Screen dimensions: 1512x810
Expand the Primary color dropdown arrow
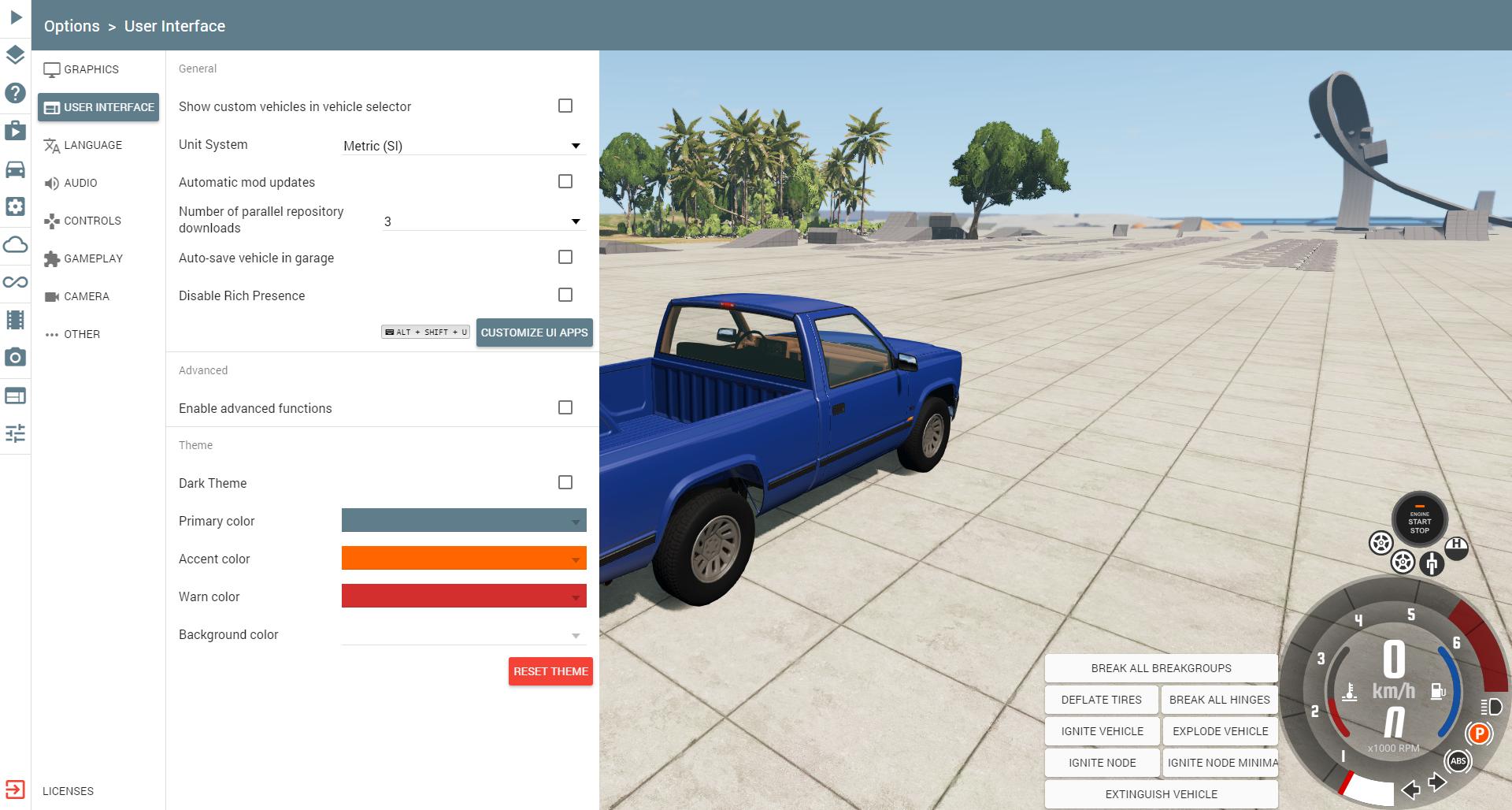point(576,522)
